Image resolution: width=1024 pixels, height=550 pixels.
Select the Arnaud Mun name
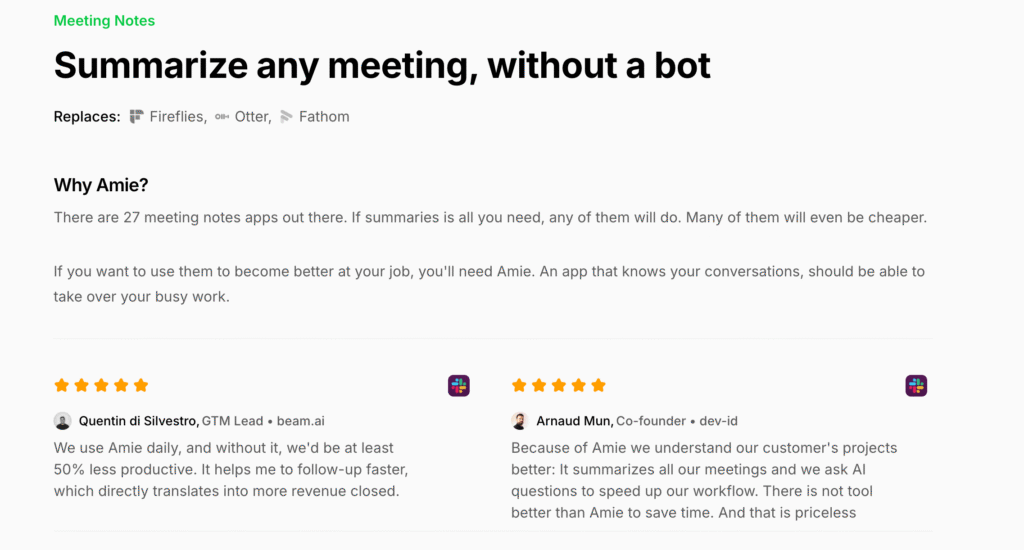coord(573,421)
